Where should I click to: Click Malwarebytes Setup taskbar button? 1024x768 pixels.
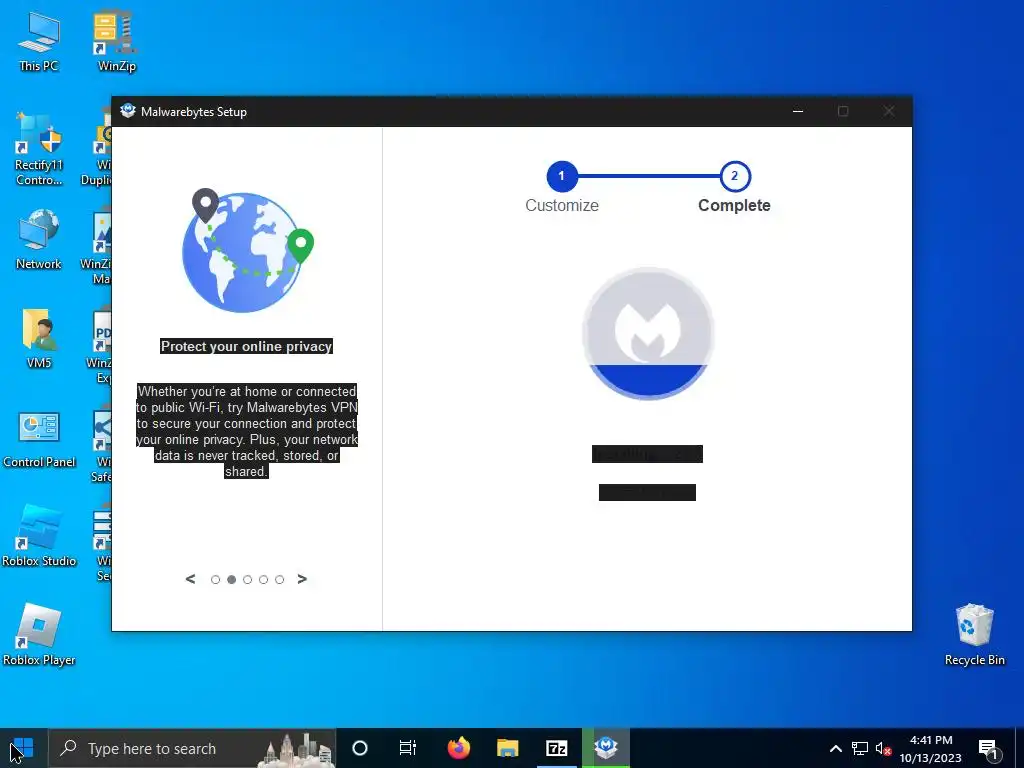click(x=606, y=748)
